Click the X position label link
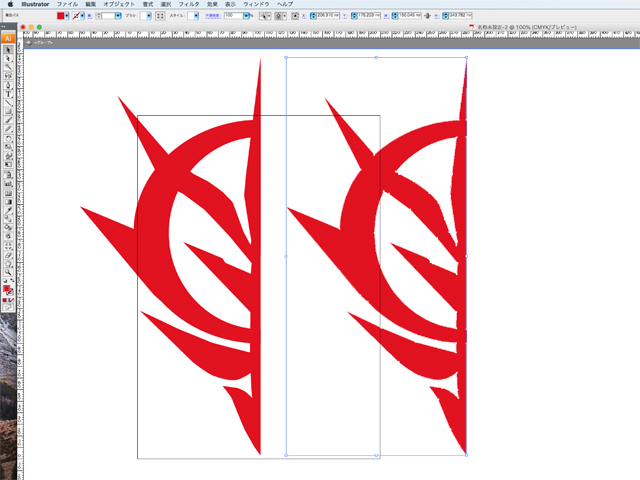This screenshot has width=640, height=480. (304, 16)
